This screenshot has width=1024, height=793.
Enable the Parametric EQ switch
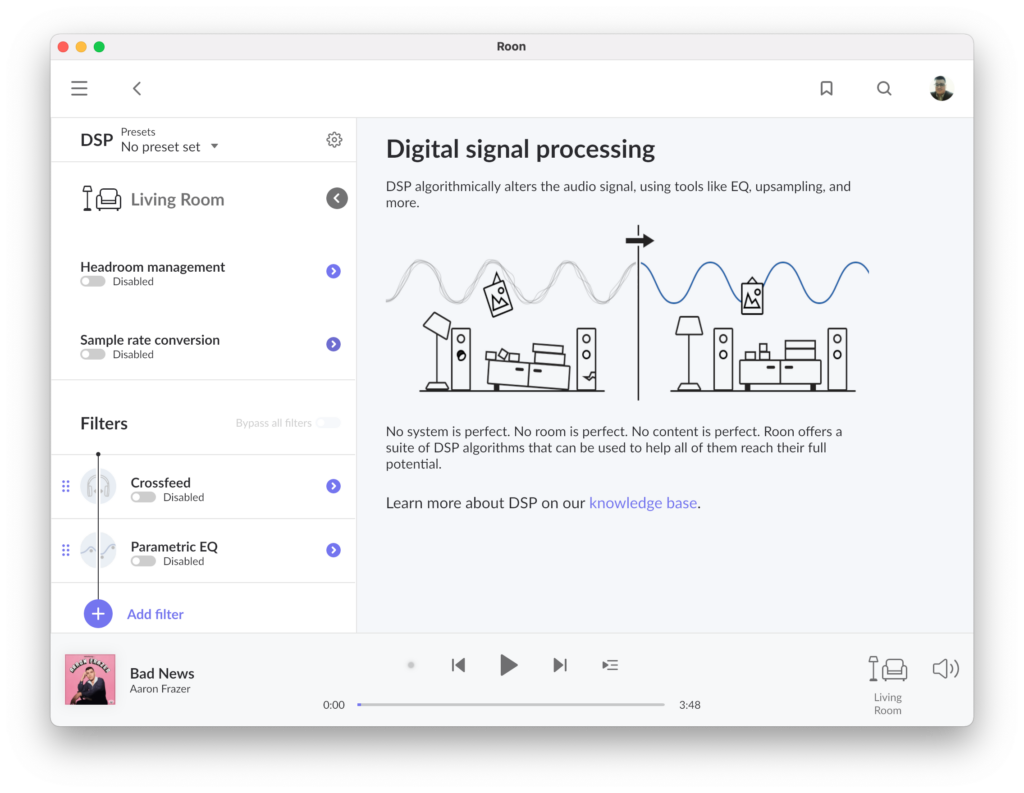tap(143, 561)
